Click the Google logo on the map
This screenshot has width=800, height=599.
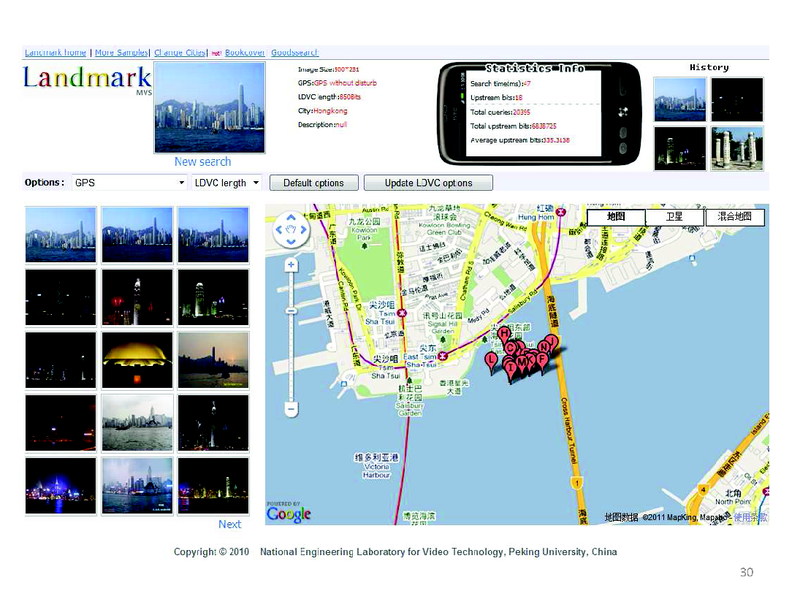tap(289, 513)
